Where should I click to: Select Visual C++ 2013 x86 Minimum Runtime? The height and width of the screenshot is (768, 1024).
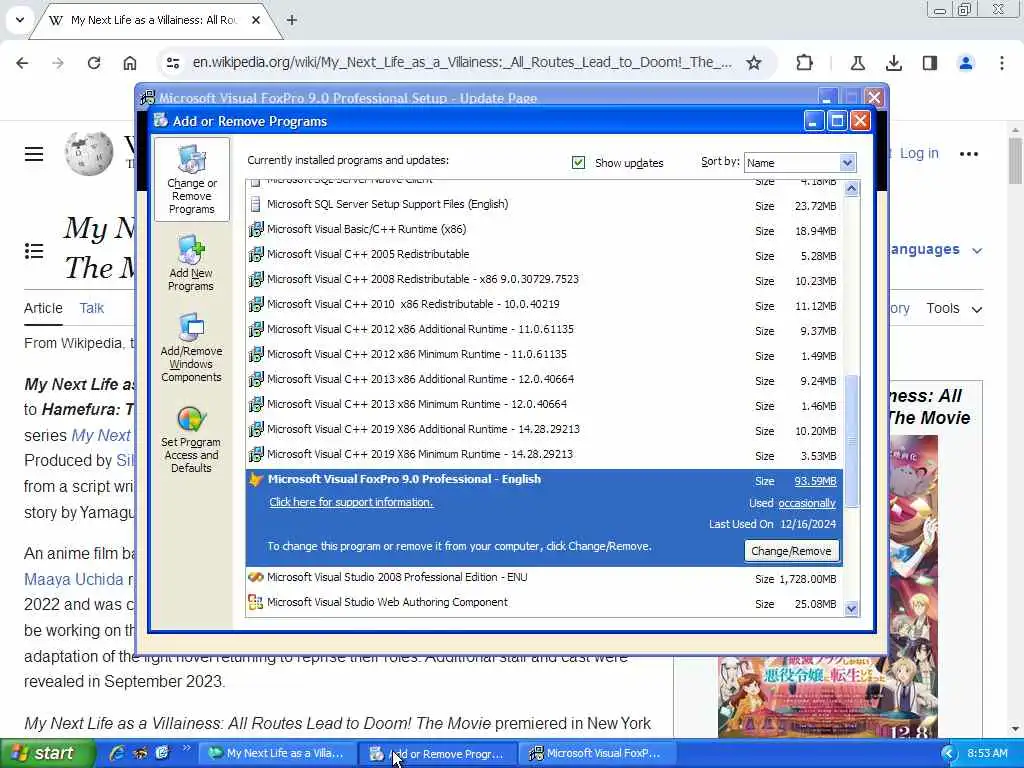545,405
